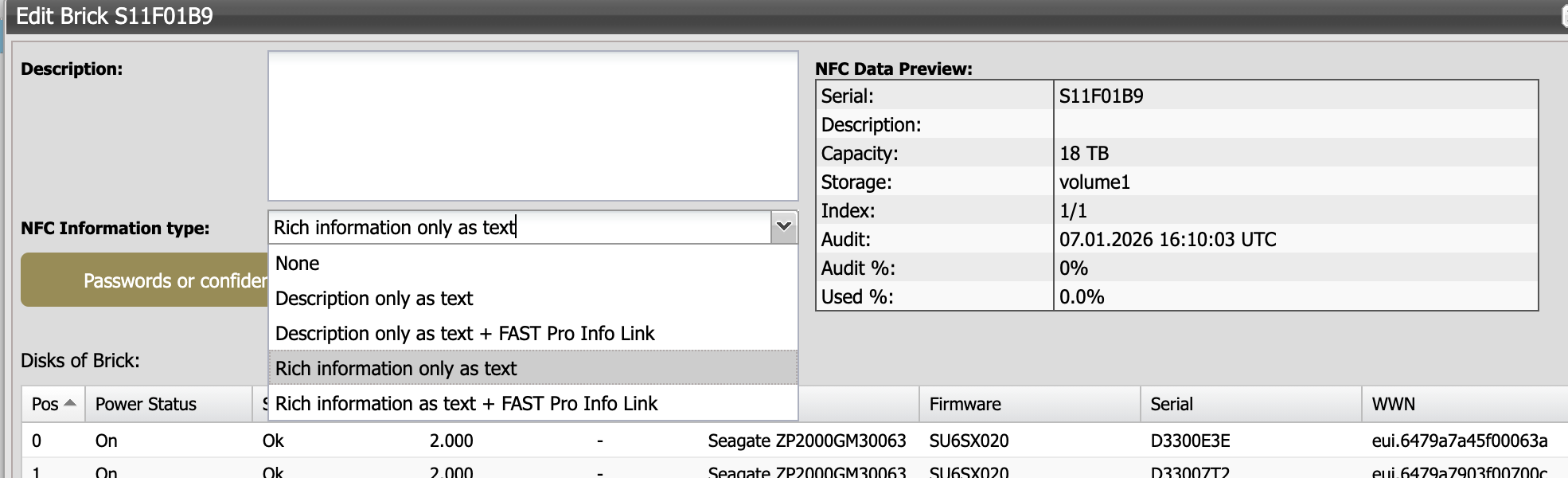
Task: Choose "Rich information as text + FAST Pro Info Link"
Action: [466, 404]
